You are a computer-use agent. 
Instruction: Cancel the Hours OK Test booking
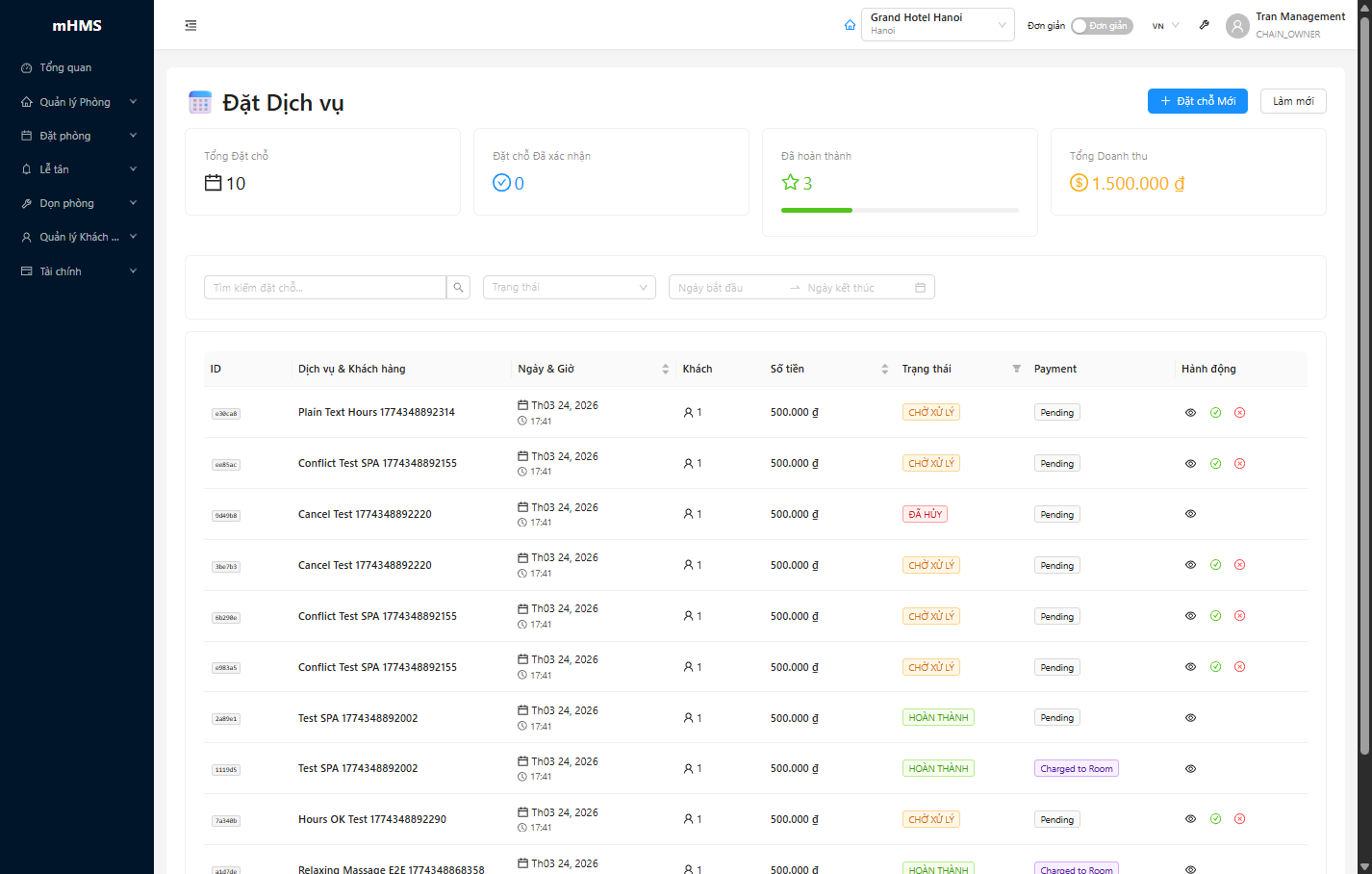[x=1239, y=819]
